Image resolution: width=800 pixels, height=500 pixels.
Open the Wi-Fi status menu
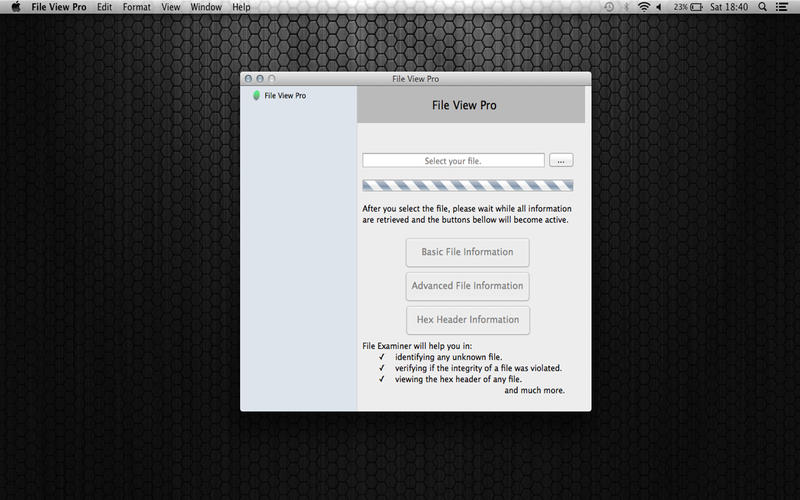(644, 7)
